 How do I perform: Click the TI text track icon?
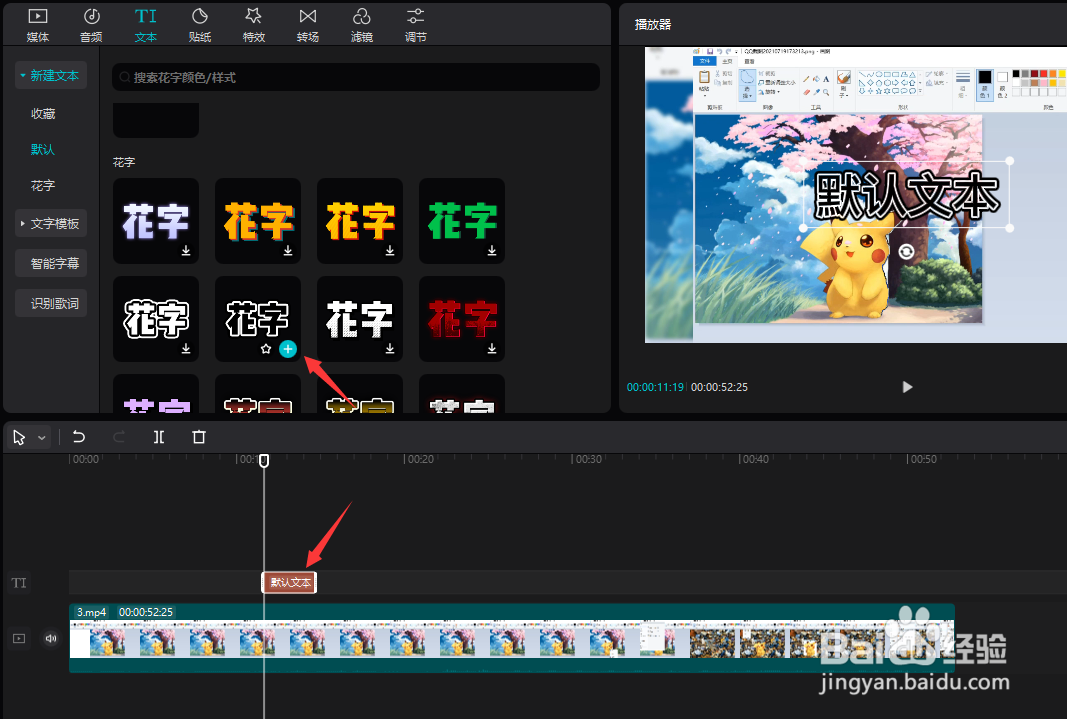pos(19,583)
